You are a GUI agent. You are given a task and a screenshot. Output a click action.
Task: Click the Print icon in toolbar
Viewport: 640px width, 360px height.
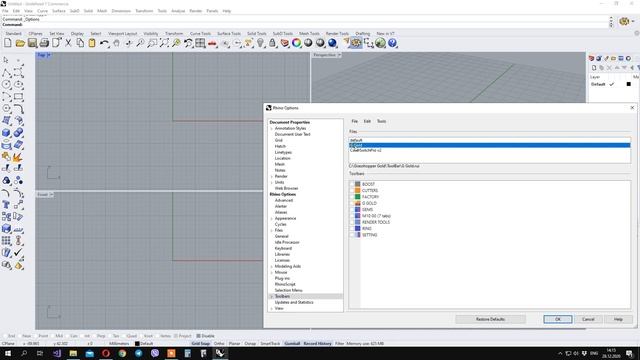pyautogui.click(x=44, y=43)
